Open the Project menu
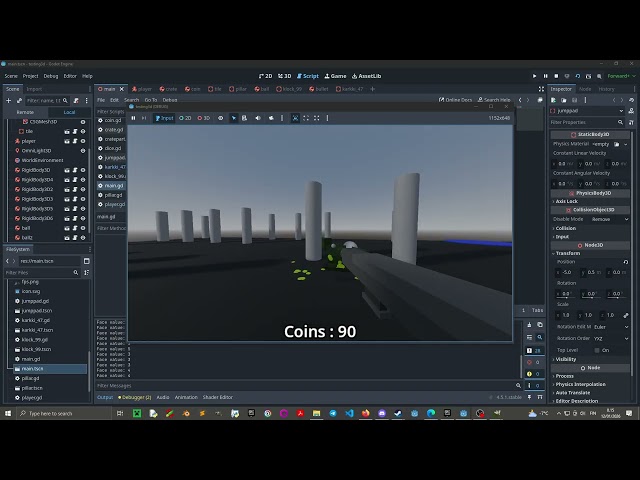Image resolution: width=640 pixels, height=480 pixels. click(30, 76)
